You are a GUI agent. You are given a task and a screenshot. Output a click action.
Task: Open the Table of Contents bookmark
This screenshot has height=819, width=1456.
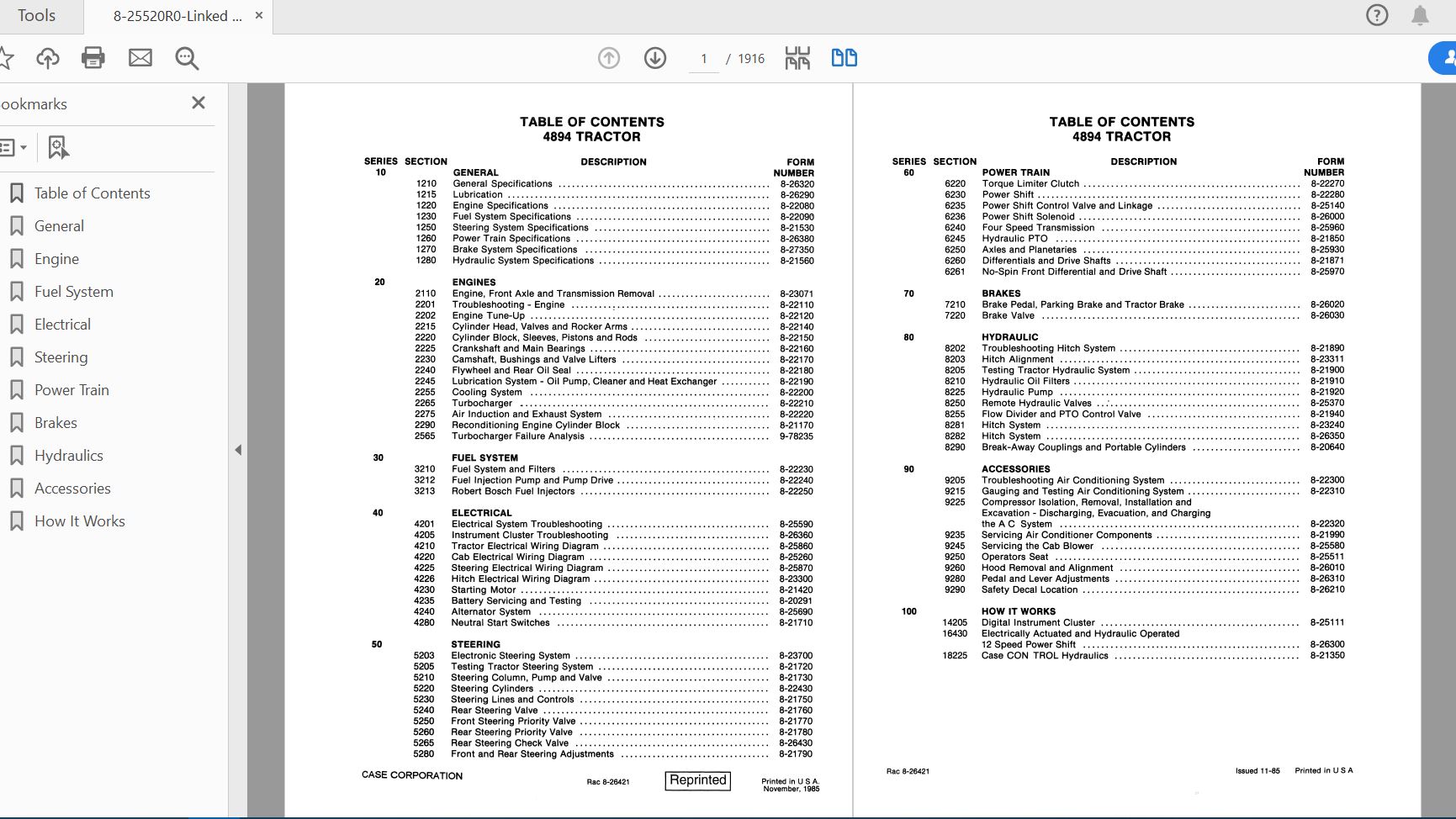click(x=93, y=193)
